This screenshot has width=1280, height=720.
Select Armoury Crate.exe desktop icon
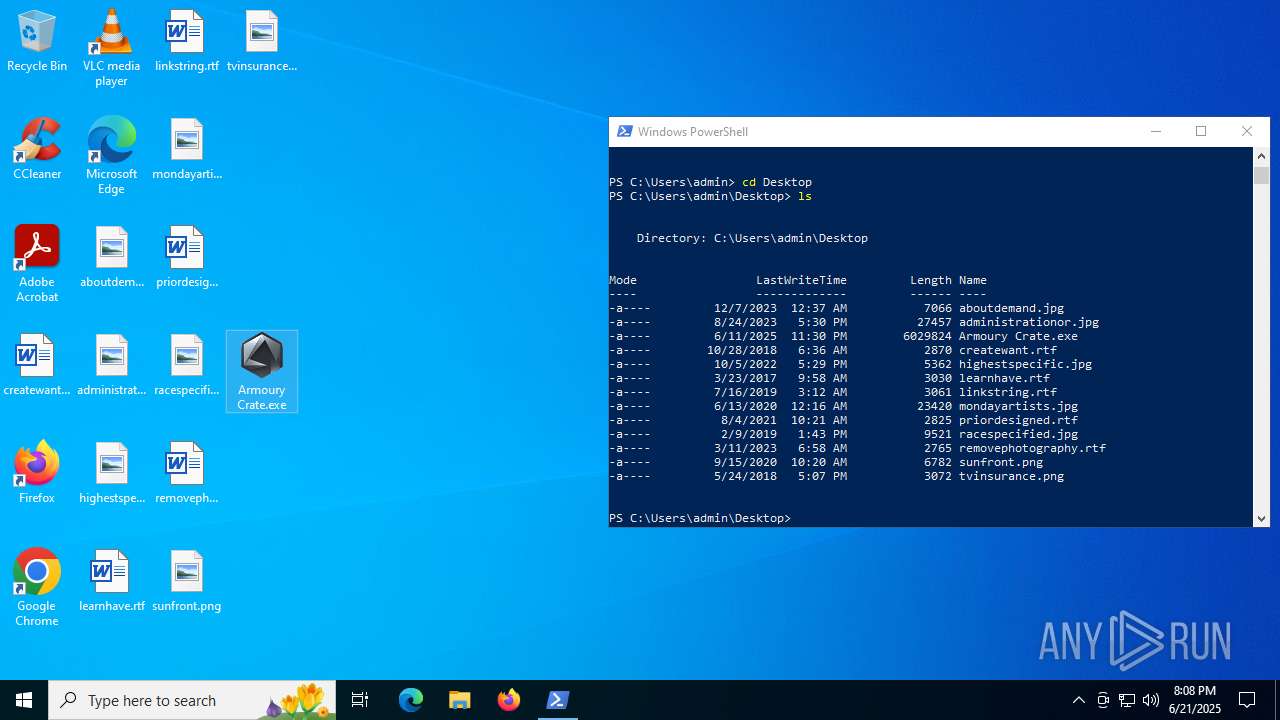pyautogui.click(x=262, y=372)
